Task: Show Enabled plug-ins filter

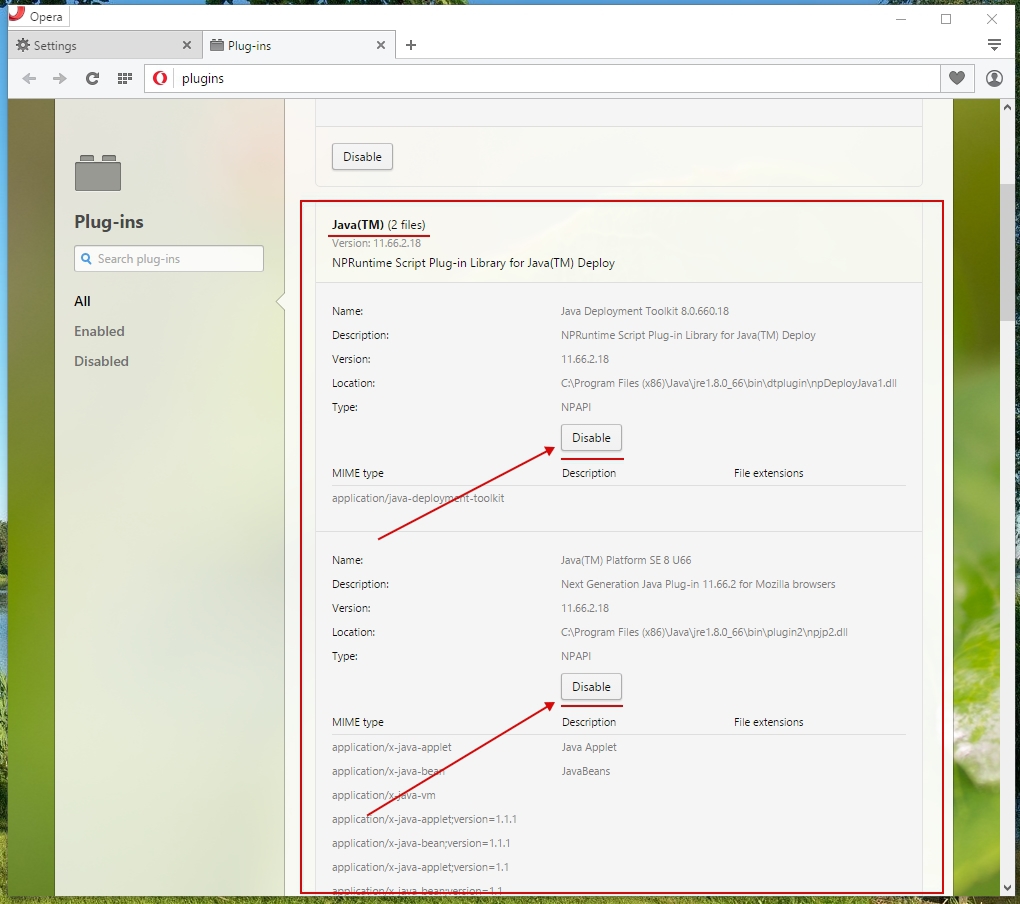Action: point(99,331)
